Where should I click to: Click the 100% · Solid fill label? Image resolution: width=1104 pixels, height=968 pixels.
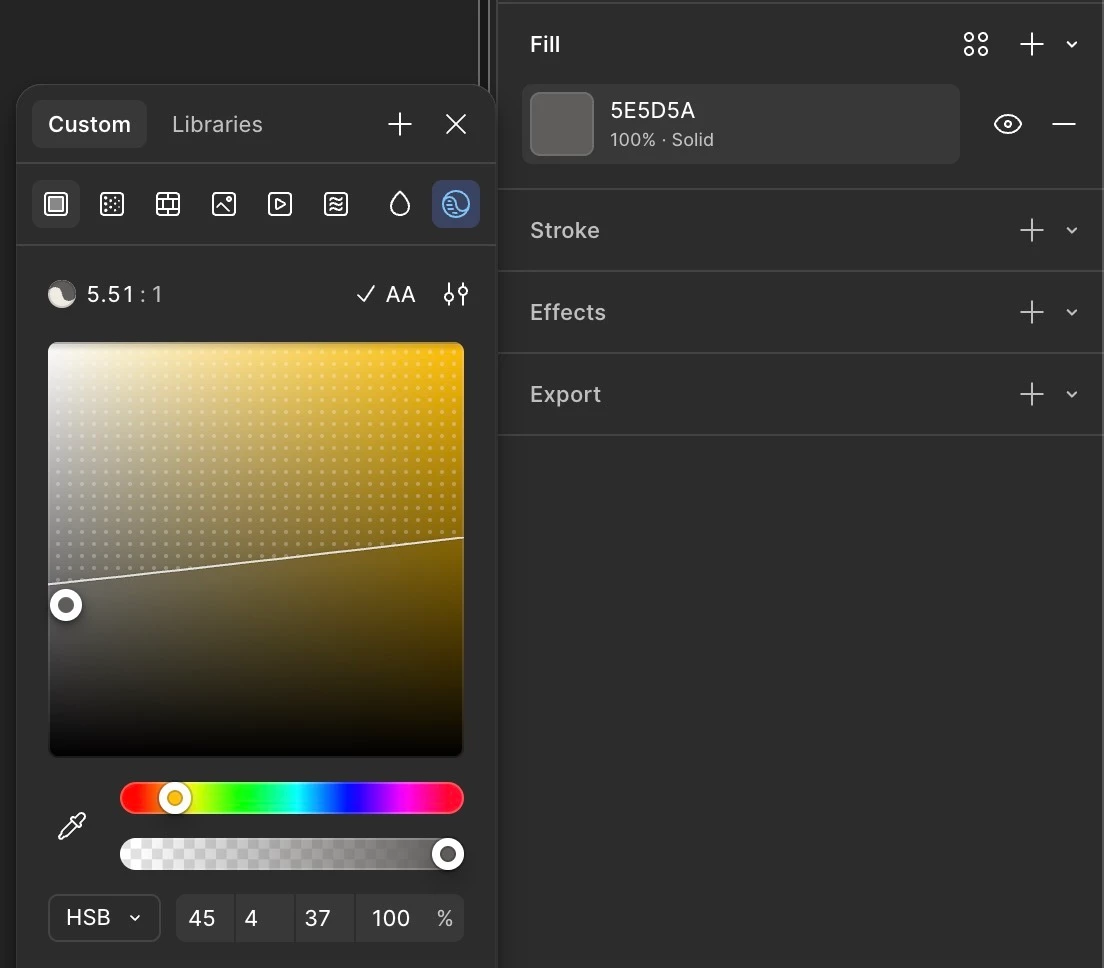[662, 139]
